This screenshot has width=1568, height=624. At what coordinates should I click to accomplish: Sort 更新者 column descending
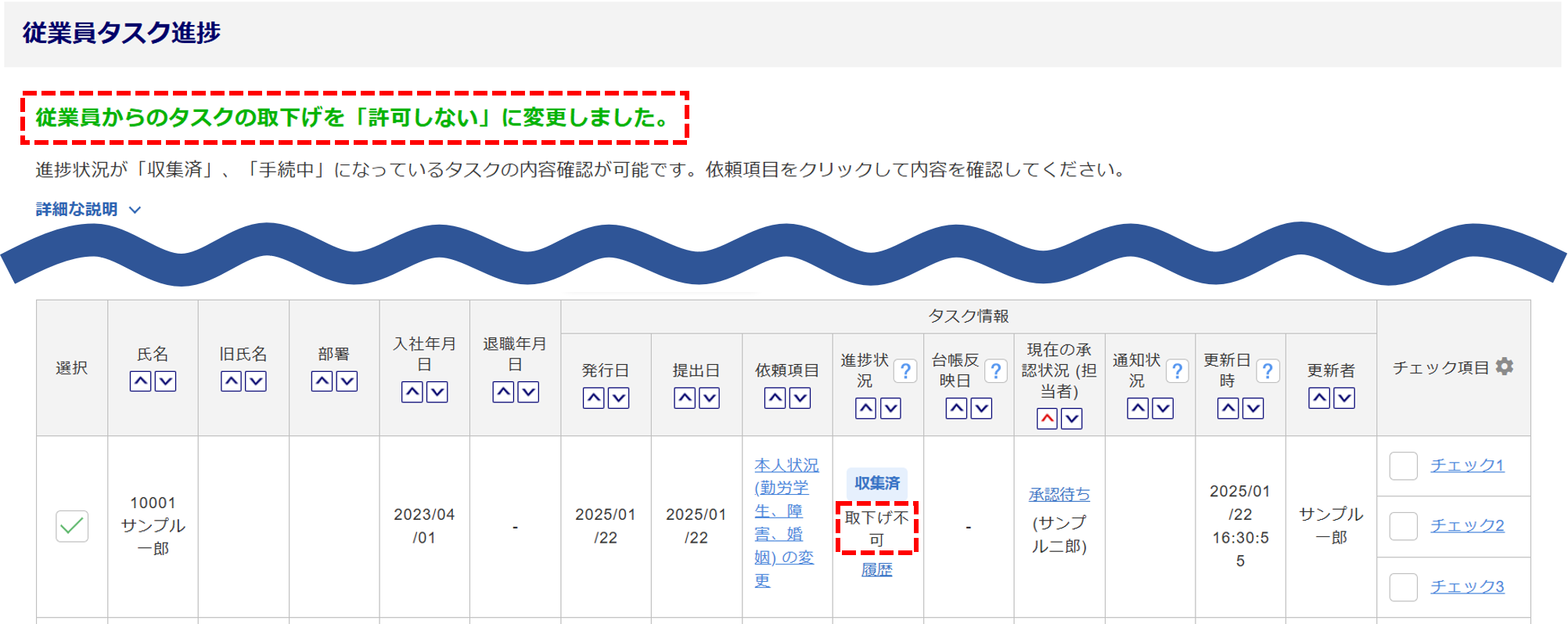click(1344, 399)
